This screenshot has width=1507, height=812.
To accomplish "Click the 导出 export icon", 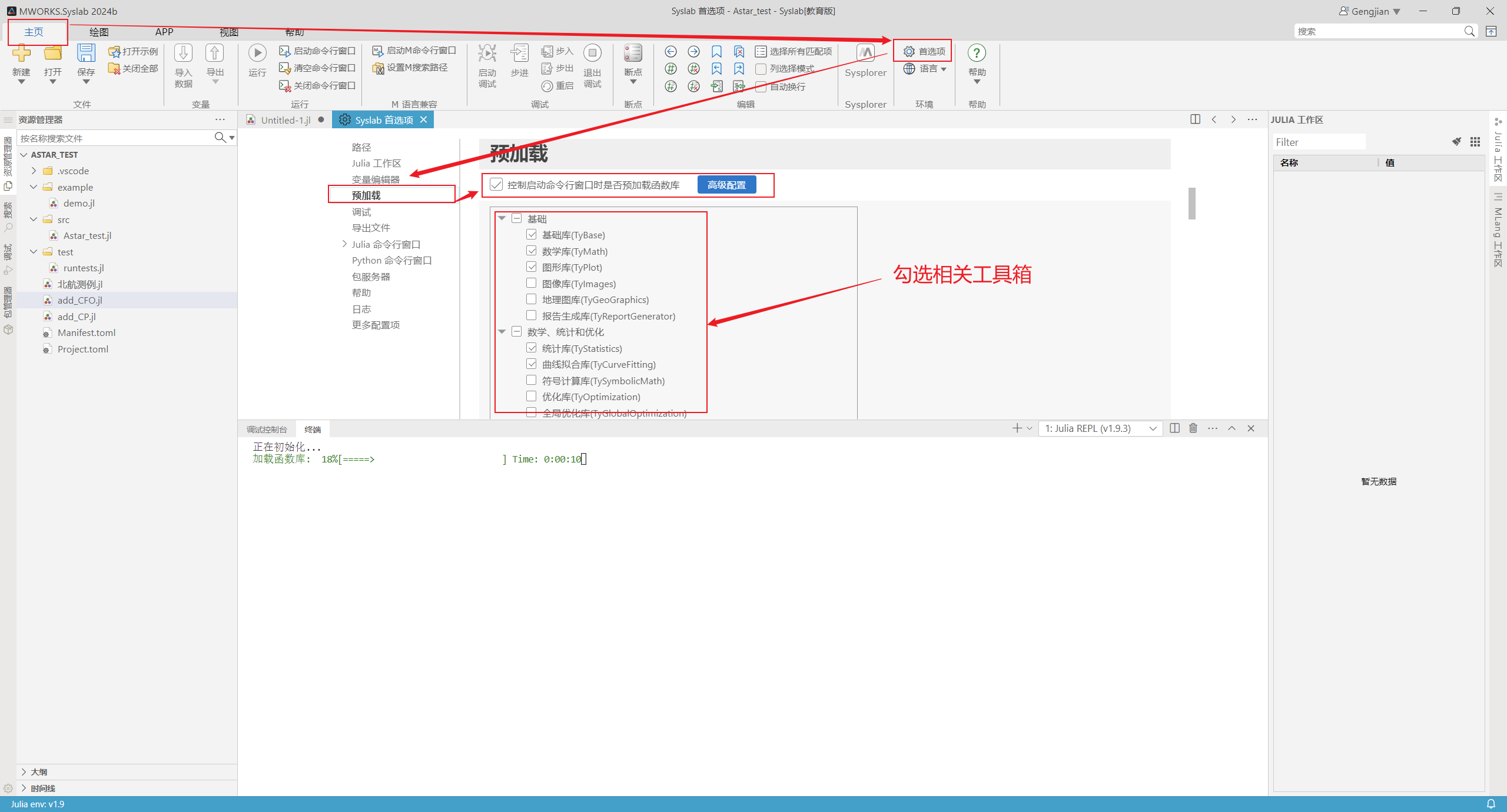I will click(214, 53).
